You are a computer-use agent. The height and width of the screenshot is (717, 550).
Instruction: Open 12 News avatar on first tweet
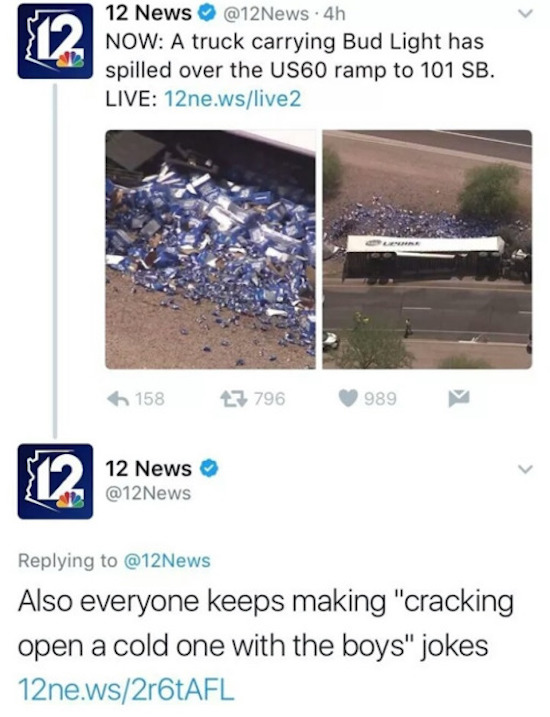point(55,41)
